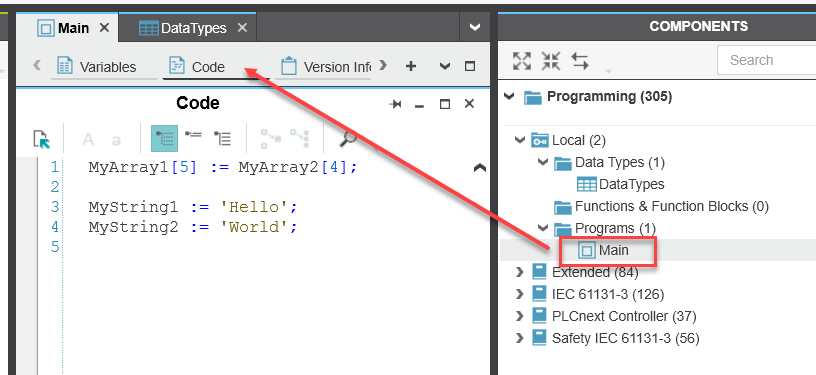The height and width of the screenshot is (375, 816).
Task: Open the Version Info sub-tab
Action: (323, 67)
